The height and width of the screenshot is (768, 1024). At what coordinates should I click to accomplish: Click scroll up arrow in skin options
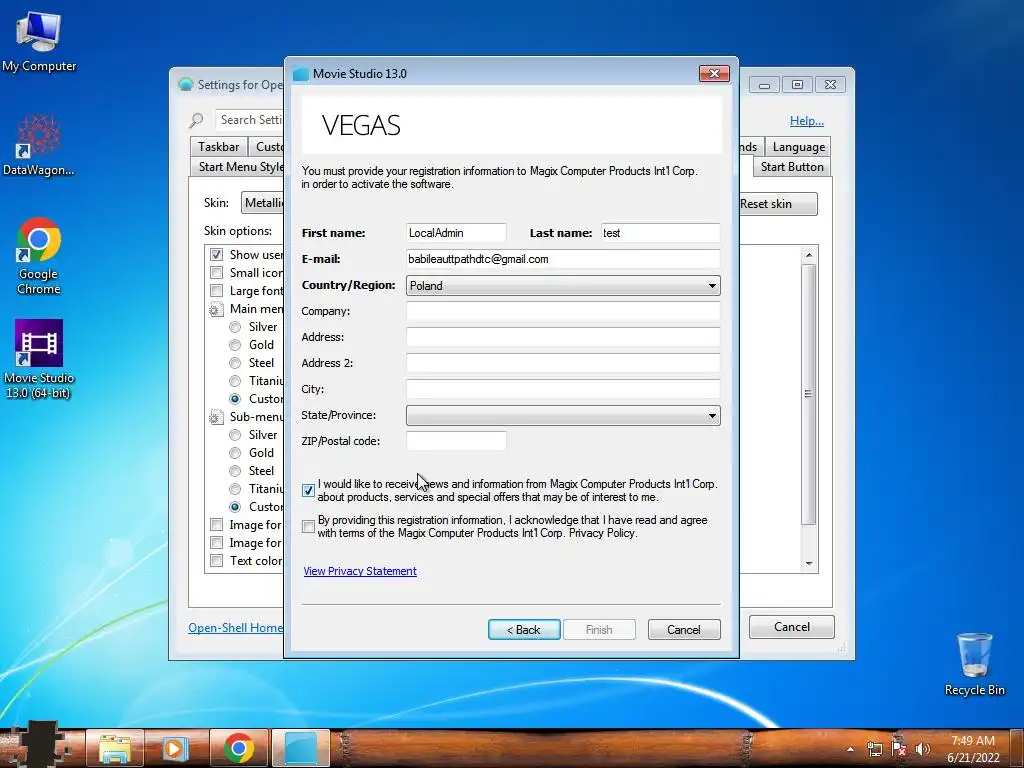point(808,255)
